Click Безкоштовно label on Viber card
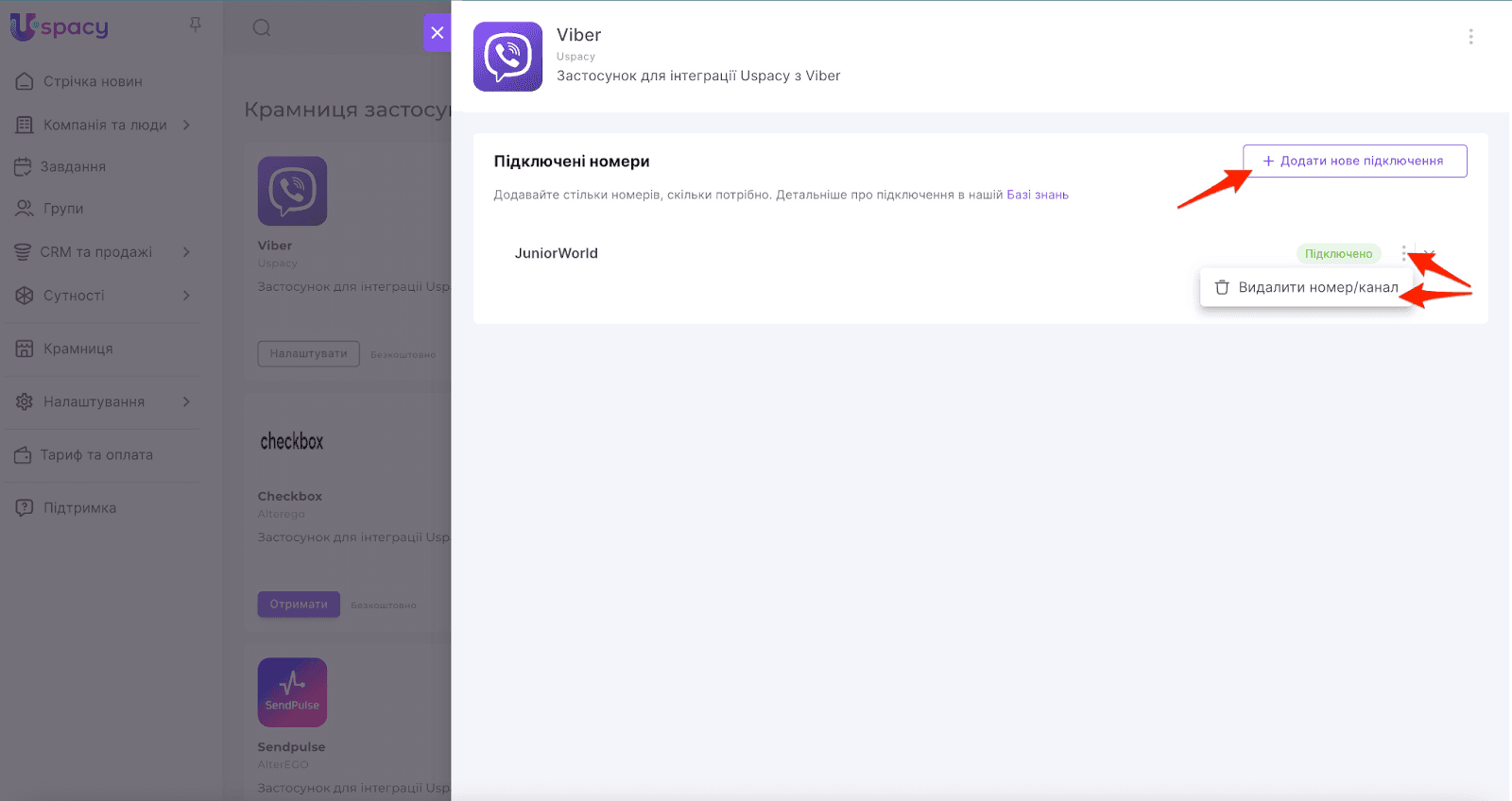 (x=404, y=355)
